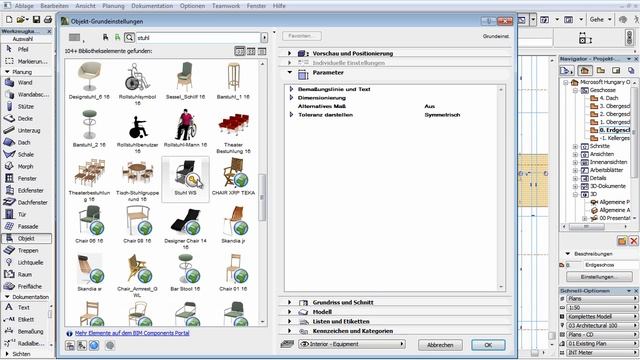Image resolution: width=640 pixels, height=360 pixels.
Task: Open the Teamwork menu
Action: tap(226, 6)
